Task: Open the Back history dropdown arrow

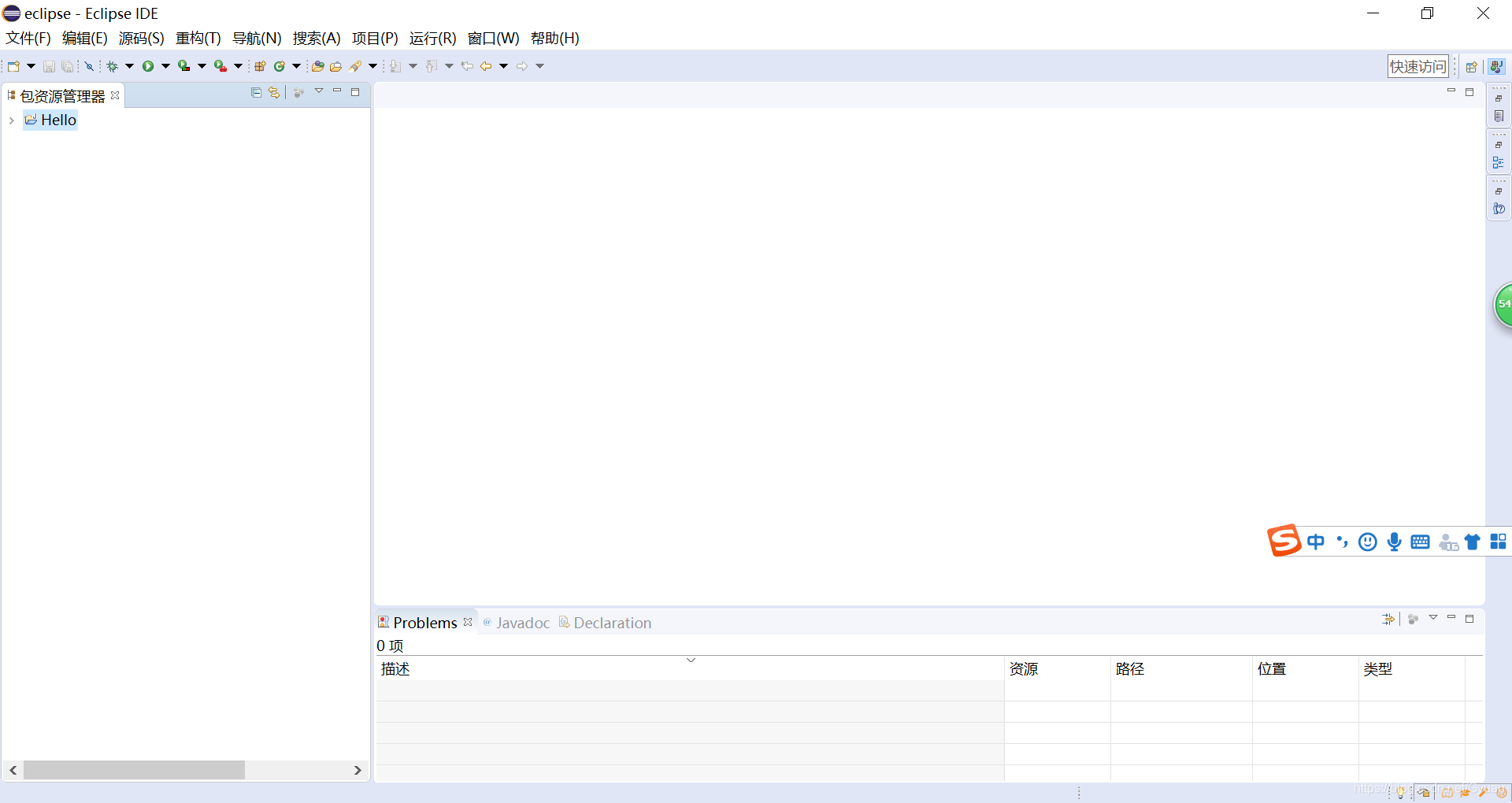Action: tap(504, 66)
